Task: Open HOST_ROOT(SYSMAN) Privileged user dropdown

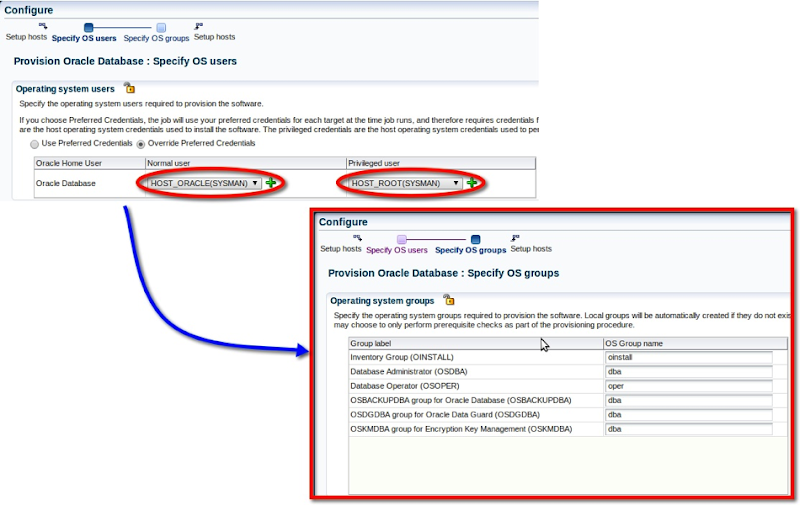Action: click(406, 183)
